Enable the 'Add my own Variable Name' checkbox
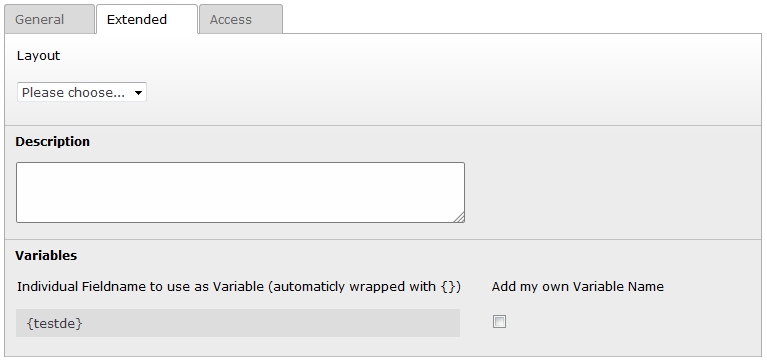The height and width of the screenshot is (362, 767). pos(499,322)
